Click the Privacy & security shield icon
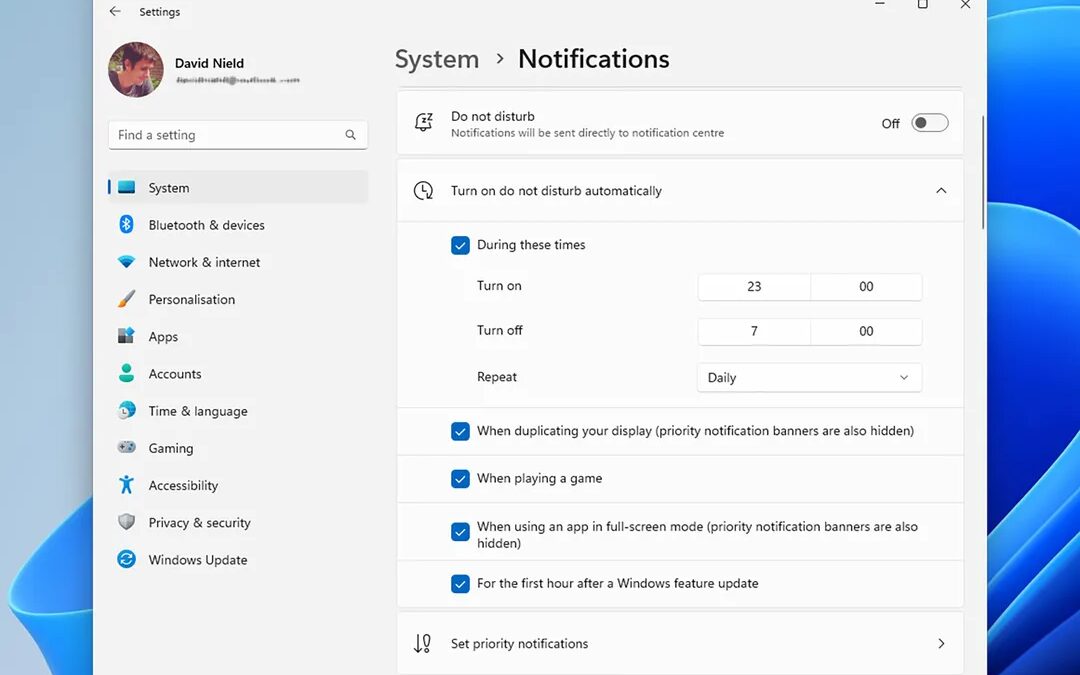Screen dimensions: 1080x675 pos(126,522)
